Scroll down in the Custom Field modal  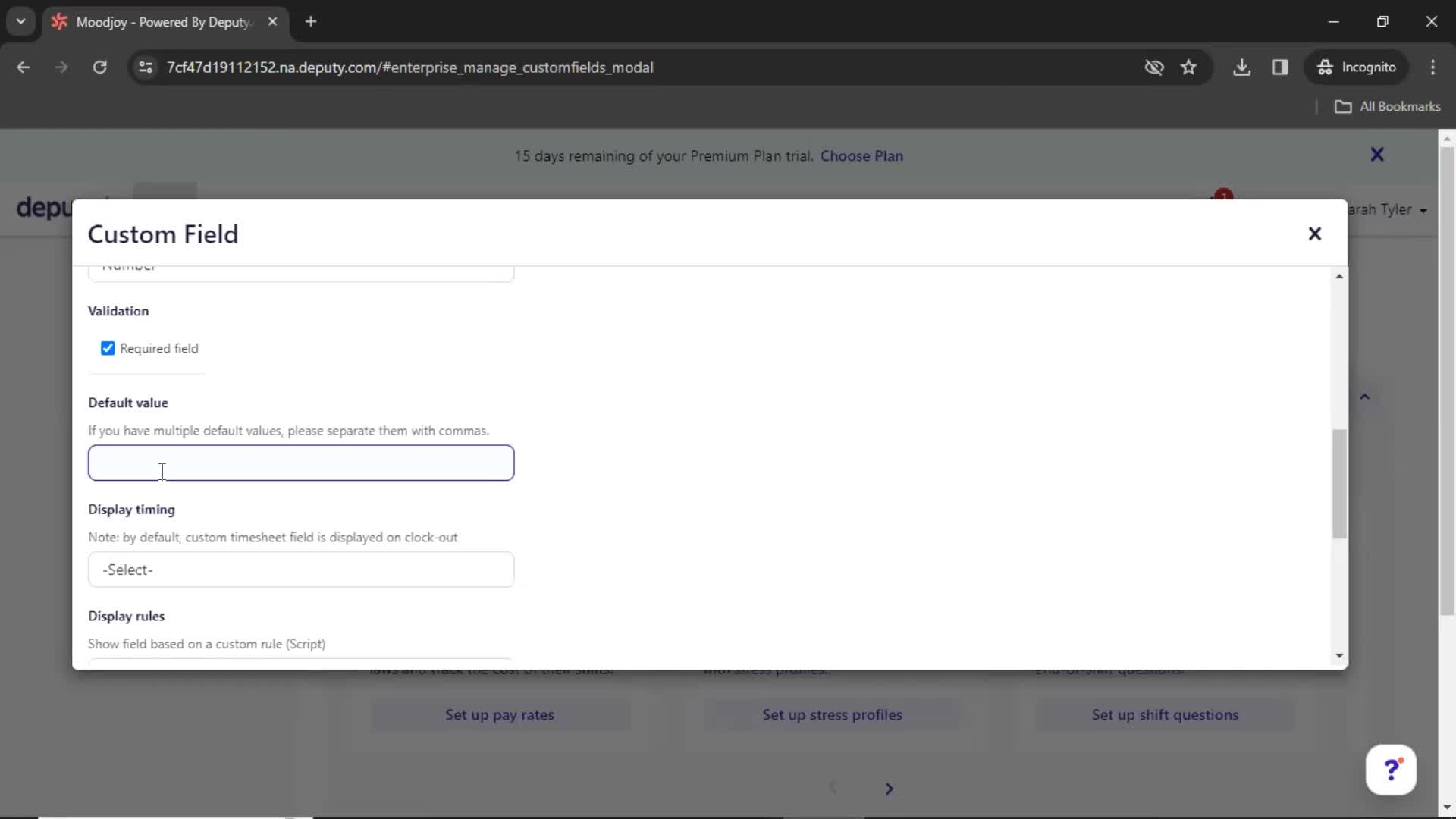[x=1338, y=655]
